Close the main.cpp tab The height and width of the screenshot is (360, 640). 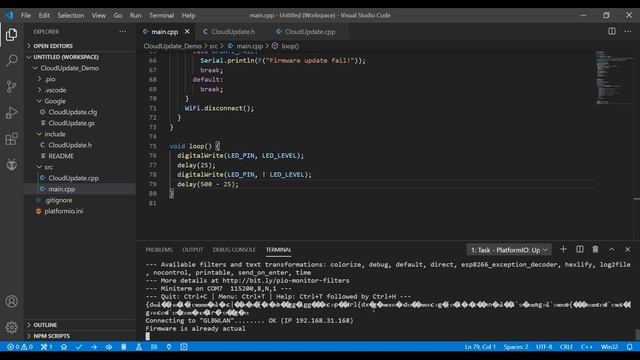[x=187, y=31]
